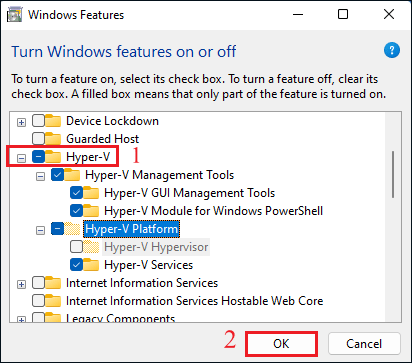Select Hyper-V Module for Windows PowerShell label
This screenshot has width=412, height=363.
213,211
